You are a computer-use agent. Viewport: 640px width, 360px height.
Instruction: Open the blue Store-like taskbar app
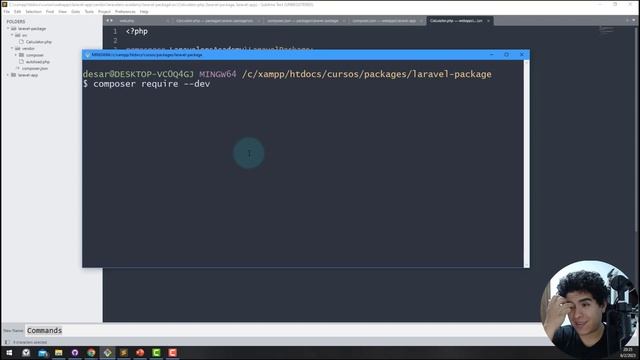42,352
